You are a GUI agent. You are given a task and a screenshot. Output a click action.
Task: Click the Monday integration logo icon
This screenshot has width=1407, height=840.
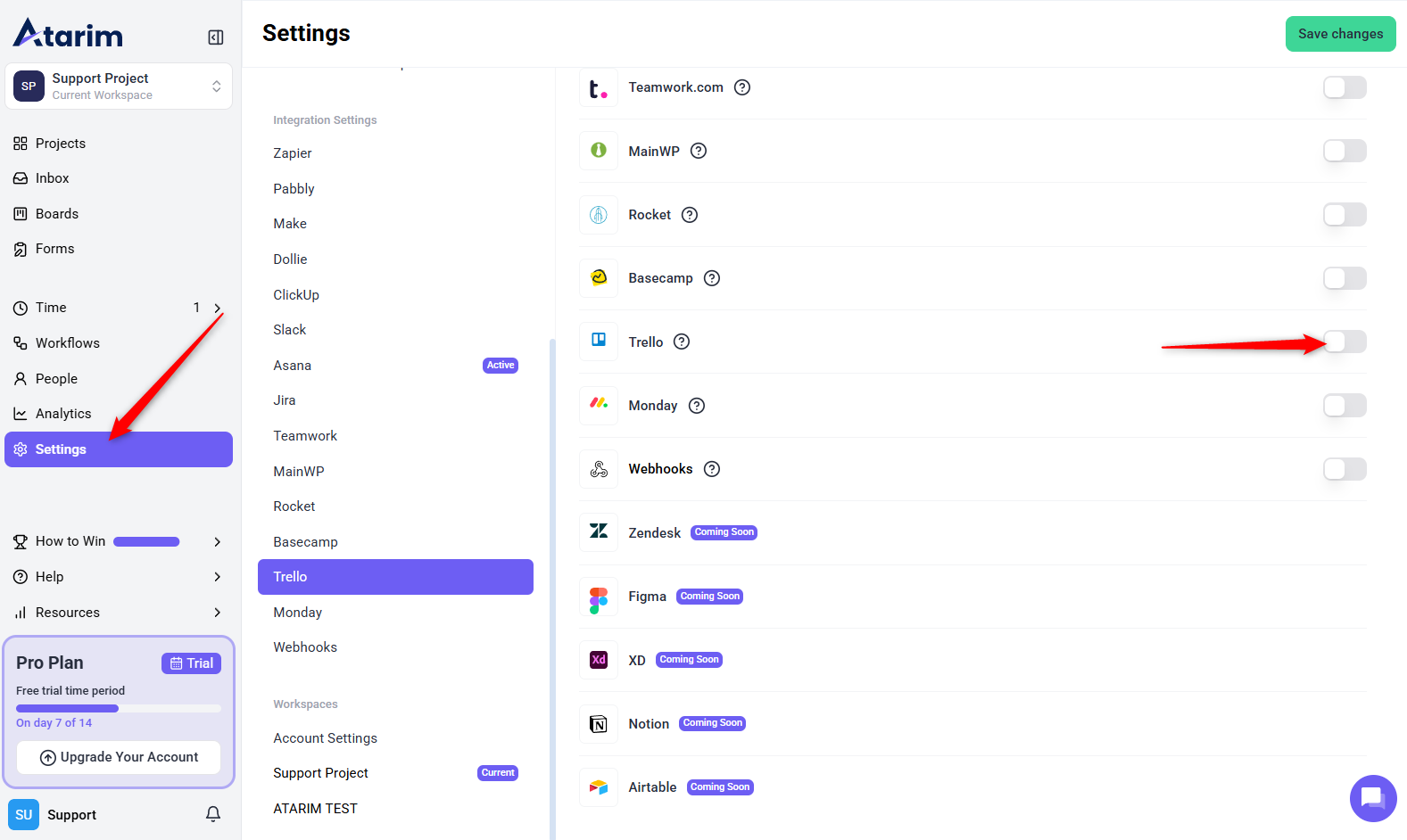(x=599, y=405)
